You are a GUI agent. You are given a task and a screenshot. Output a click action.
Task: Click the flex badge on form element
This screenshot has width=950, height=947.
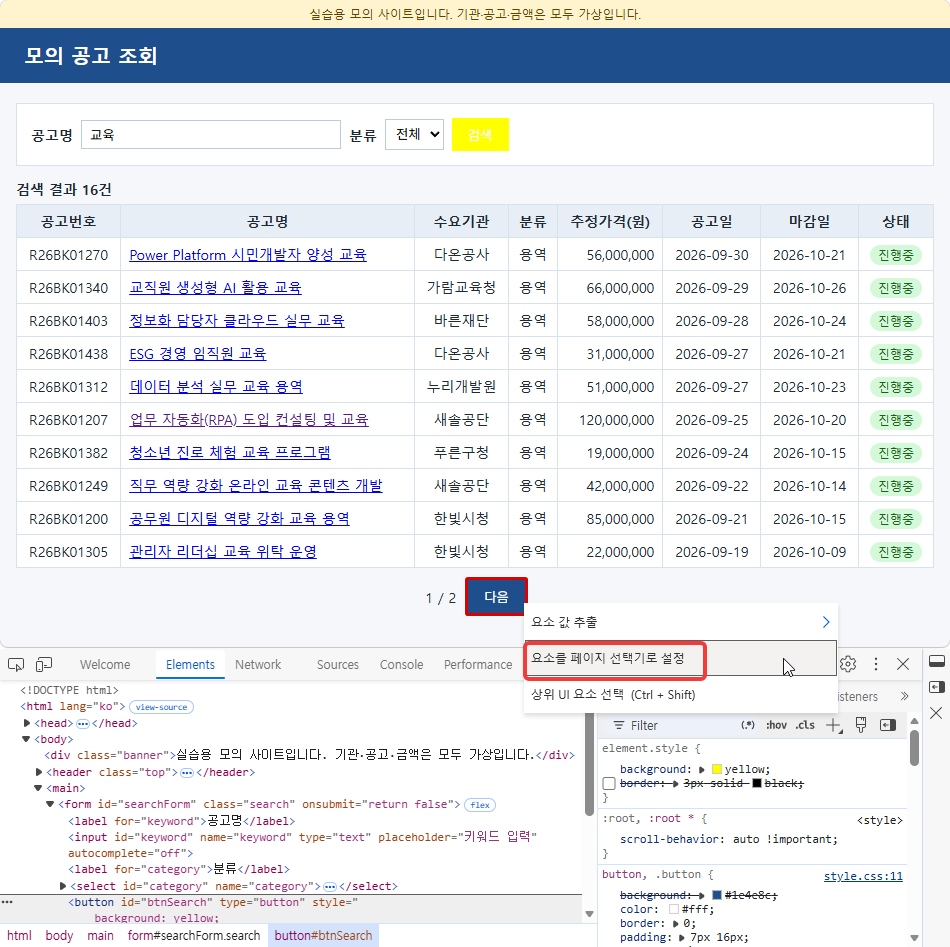click(x=480, y=805)
